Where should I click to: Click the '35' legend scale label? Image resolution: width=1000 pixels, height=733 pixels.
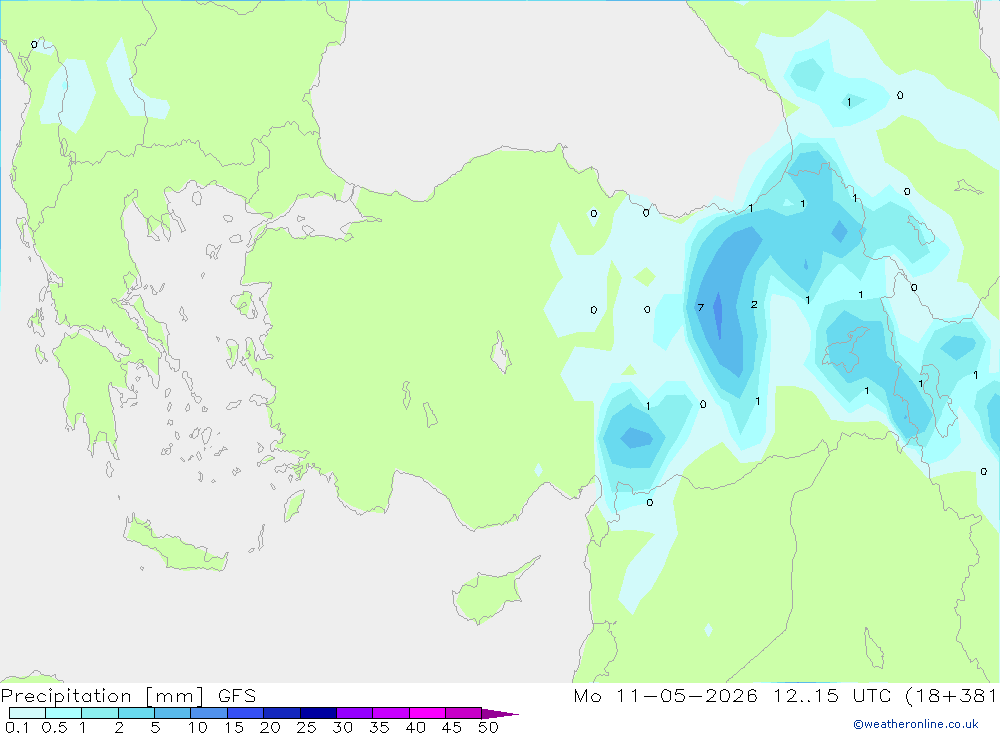click(379, 727)
